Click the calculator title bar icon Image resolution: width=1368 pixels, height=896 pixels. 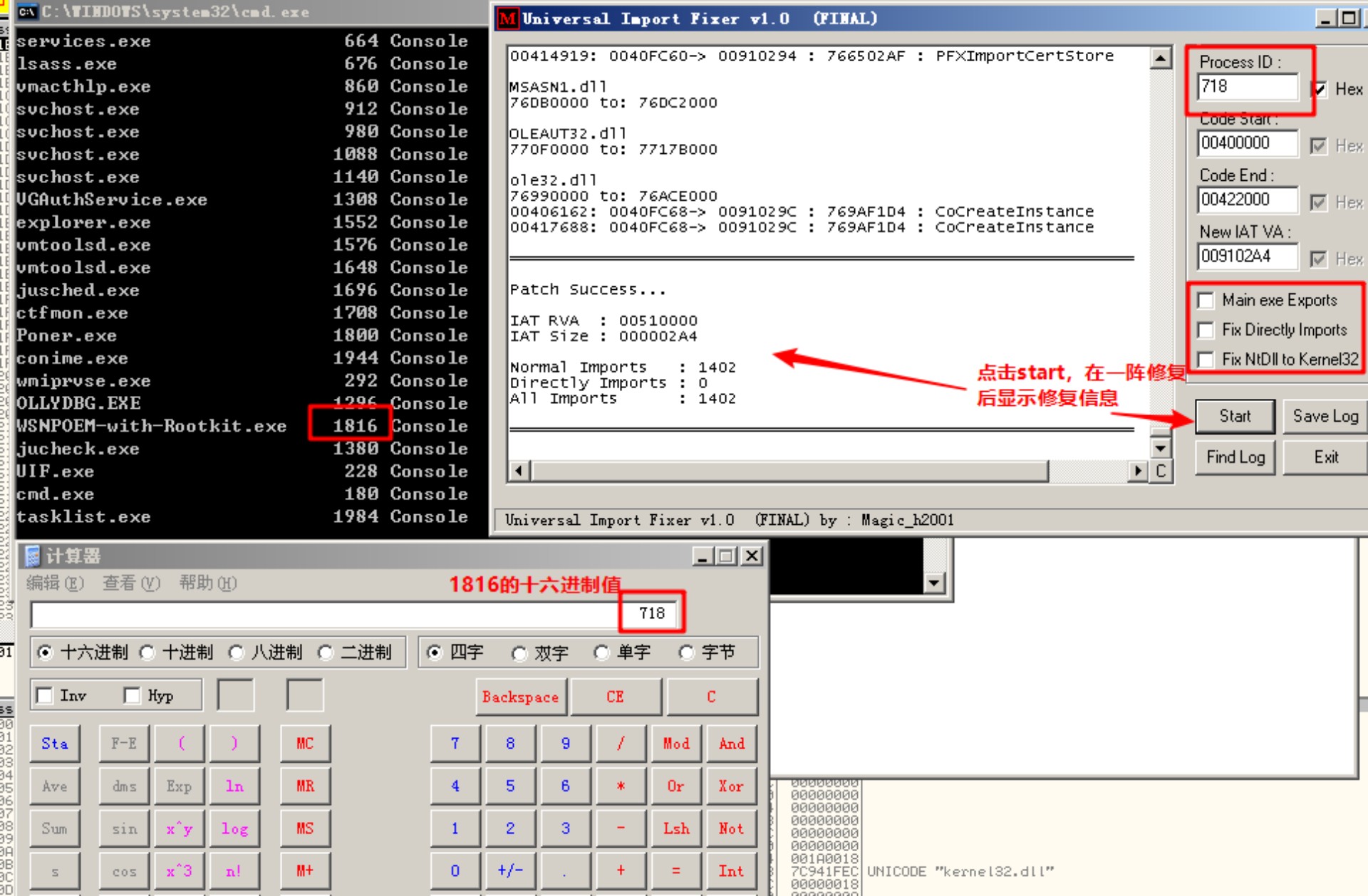click(x=32, y=556)
